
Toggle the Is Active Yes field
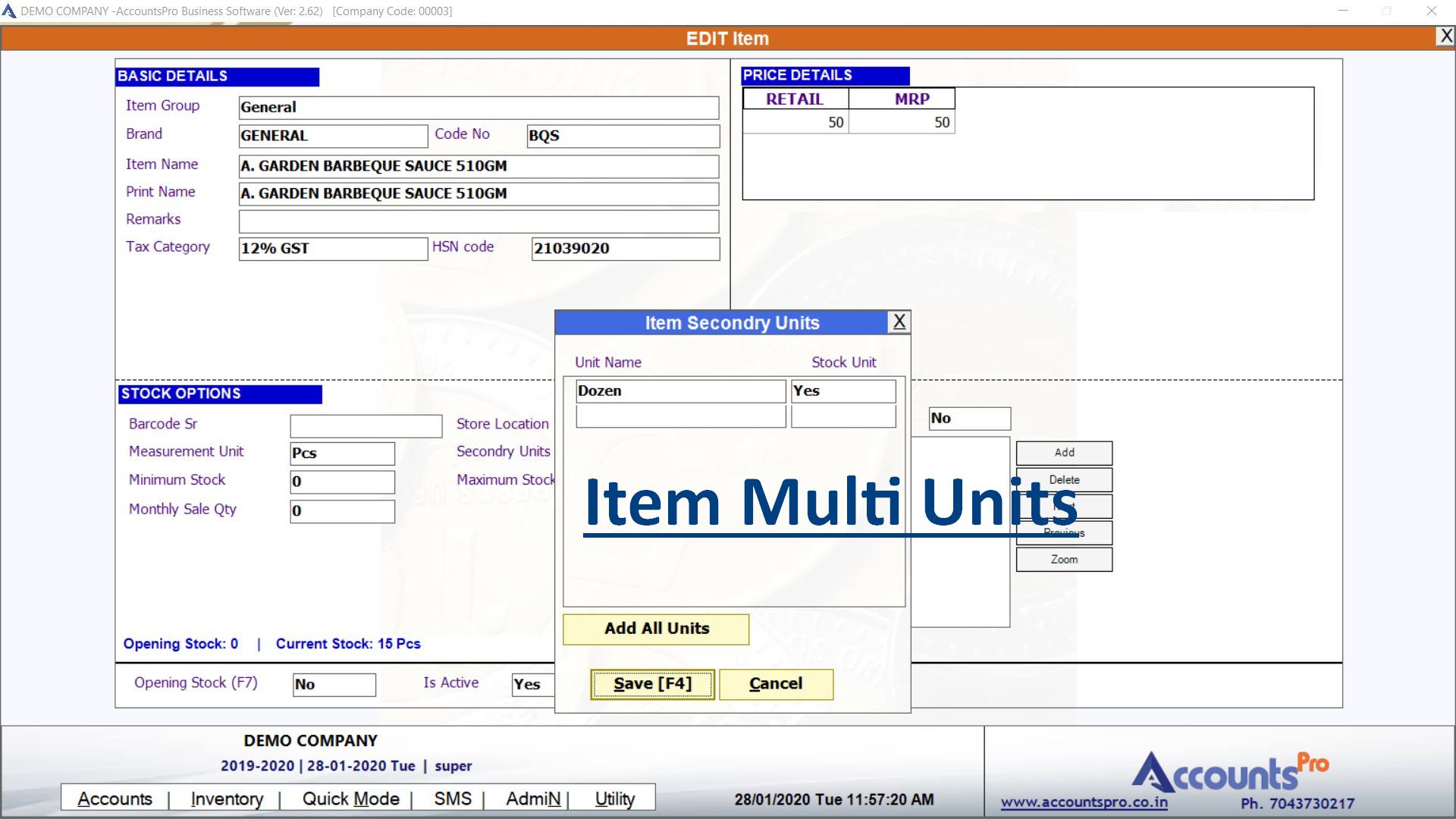click(x=533, y=684)
